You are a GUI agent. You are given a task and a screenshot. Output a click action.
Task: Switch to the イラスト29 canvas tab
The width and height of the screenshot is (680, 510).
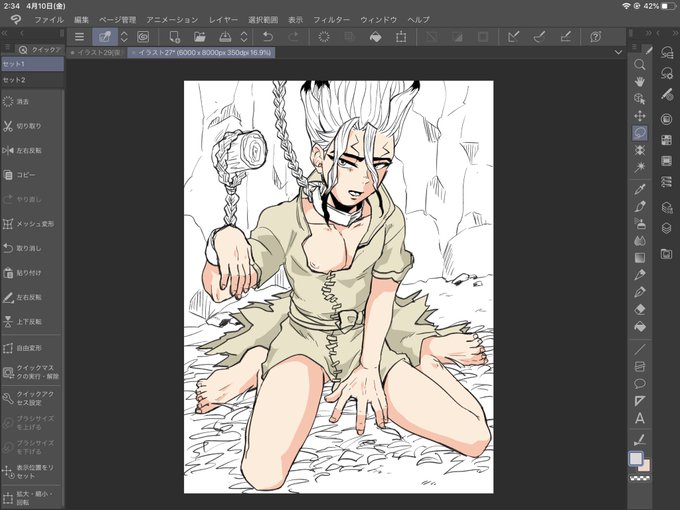coord(97,52)
